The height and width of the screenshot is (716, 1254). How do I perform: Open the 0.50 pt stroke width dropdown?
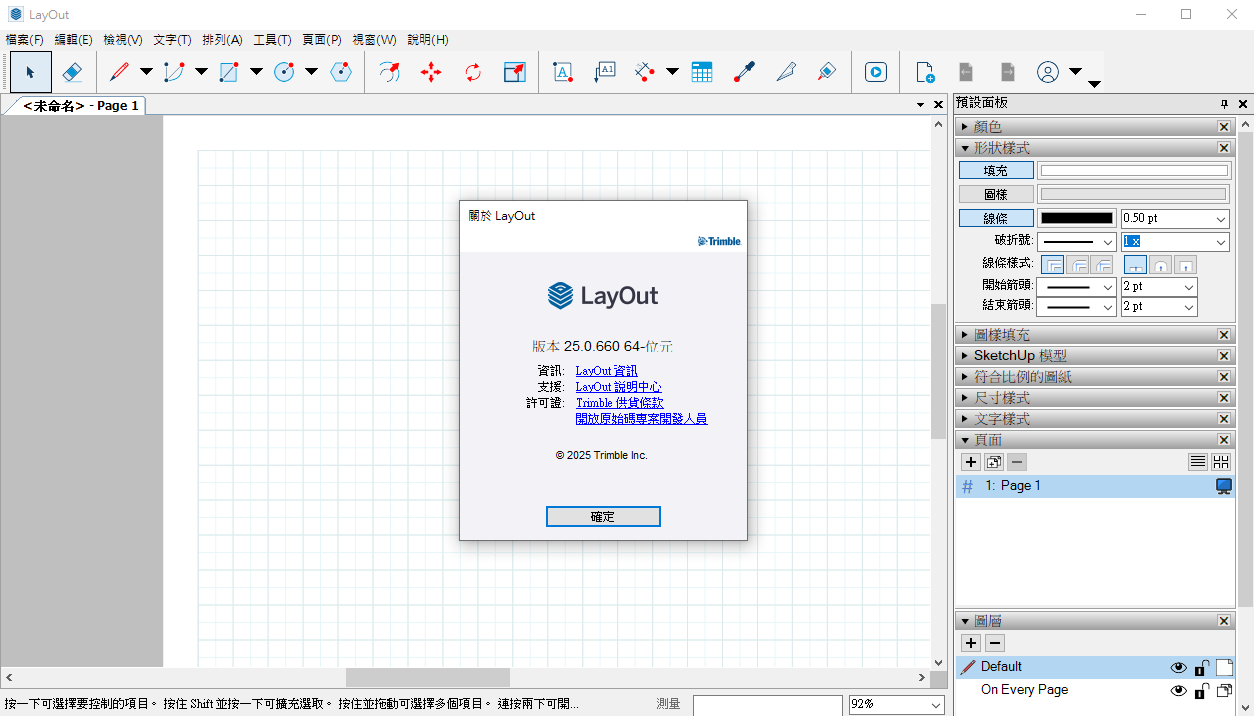(x=1221, y=218)
